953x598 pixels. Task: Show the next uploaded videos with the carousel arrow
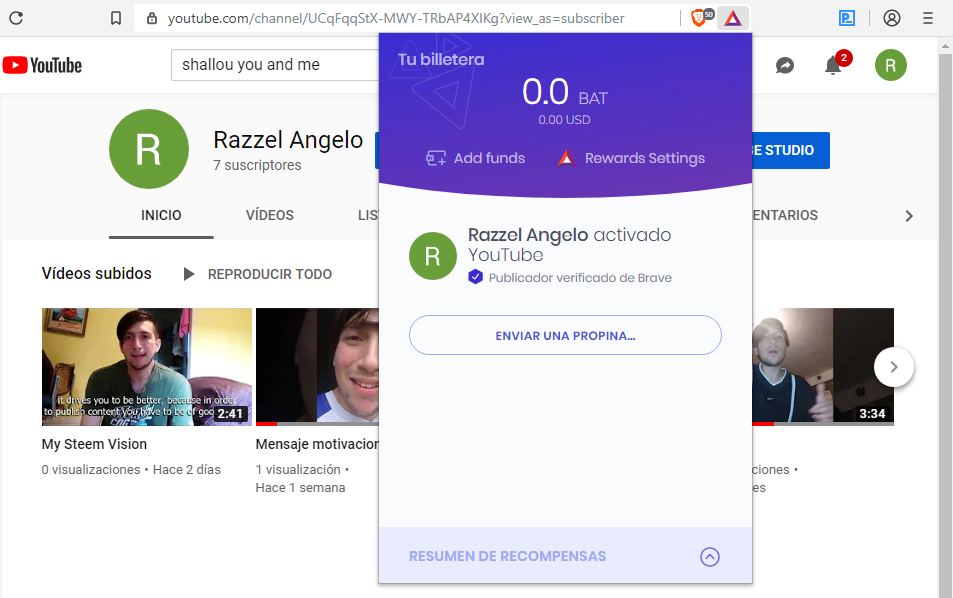click(893, 367)
